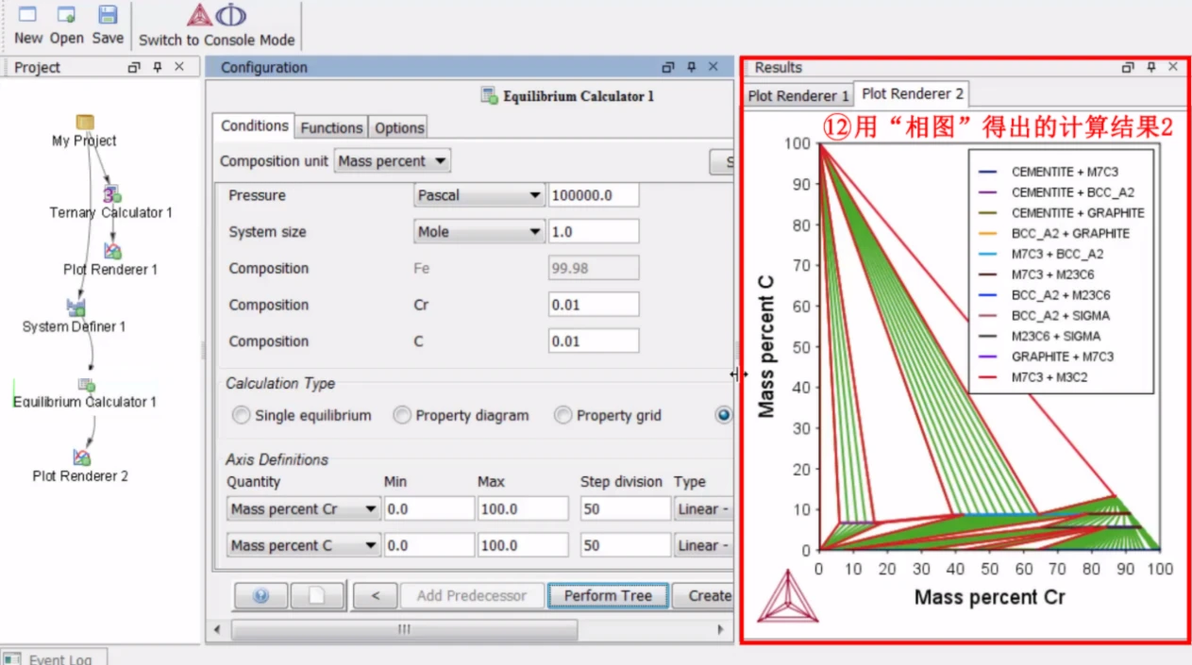The height and width of the screenshot is (665, 1192).
Task: Switch to the Functions tab
Action: (x=331, y=128)
